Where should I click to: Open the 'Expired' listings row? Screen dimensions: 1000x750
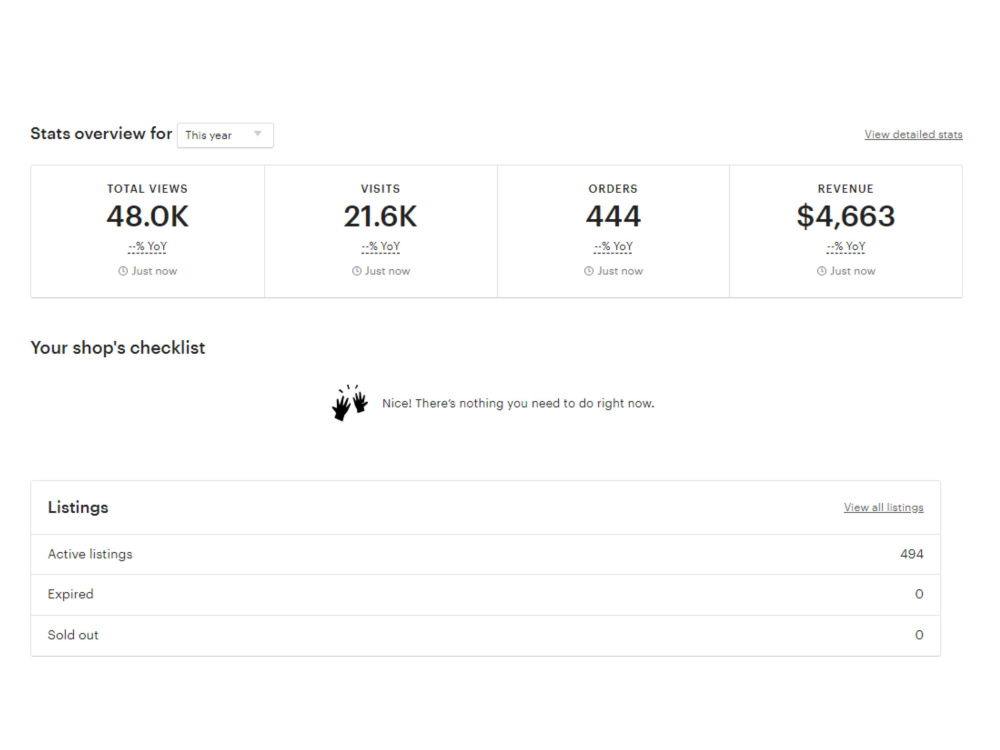485,594
